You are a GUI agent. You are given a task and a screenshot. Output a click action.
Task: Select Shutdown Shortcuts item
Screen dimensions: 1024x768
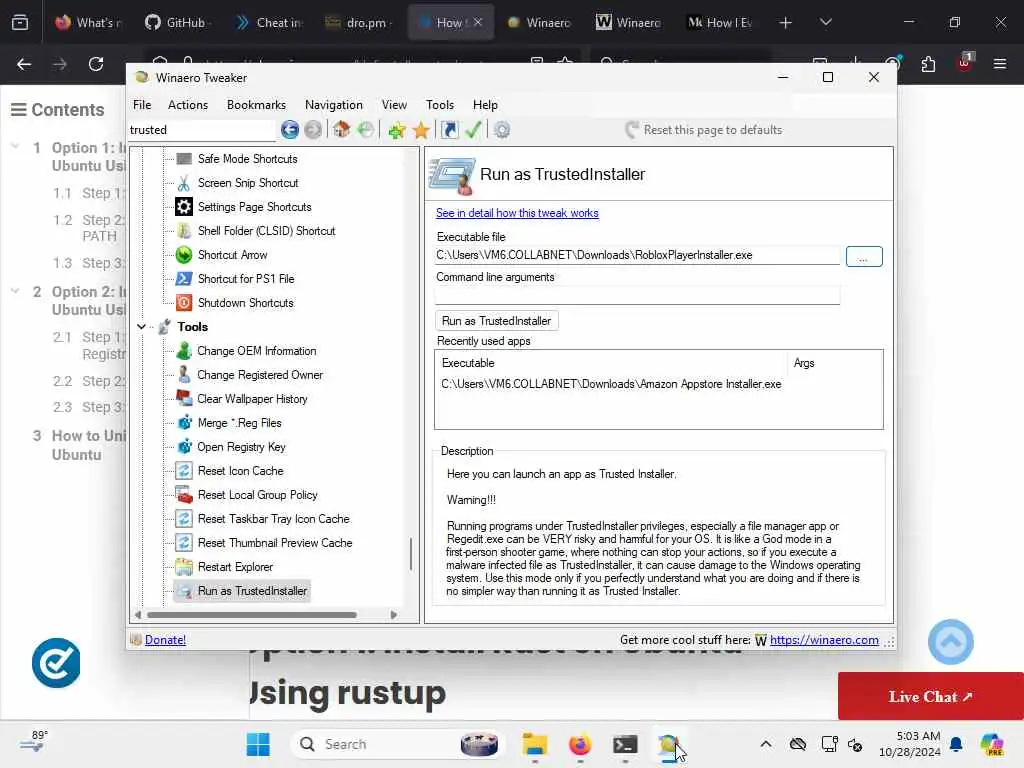(x=246, y=303)
